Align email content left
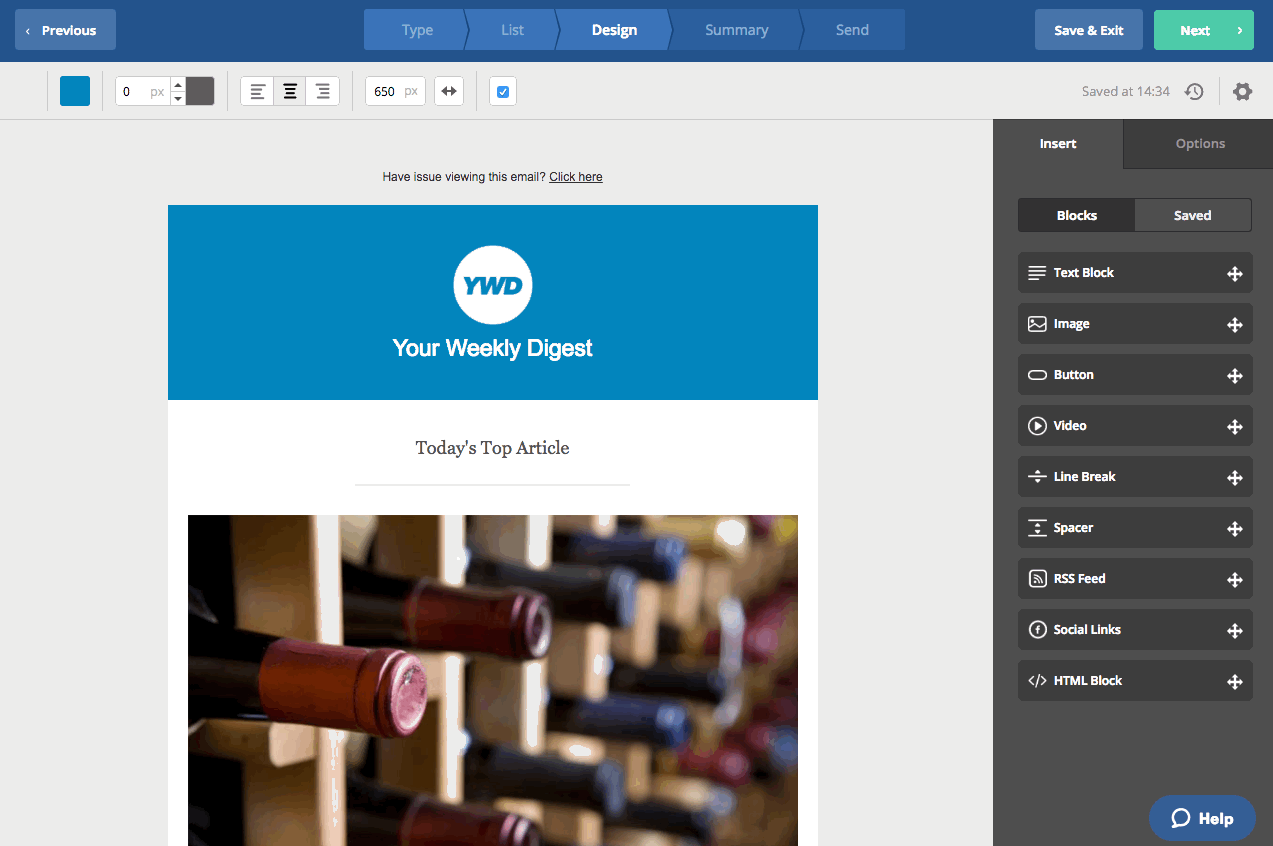This screenshot has width=1273, height=846. pos(257,91)
